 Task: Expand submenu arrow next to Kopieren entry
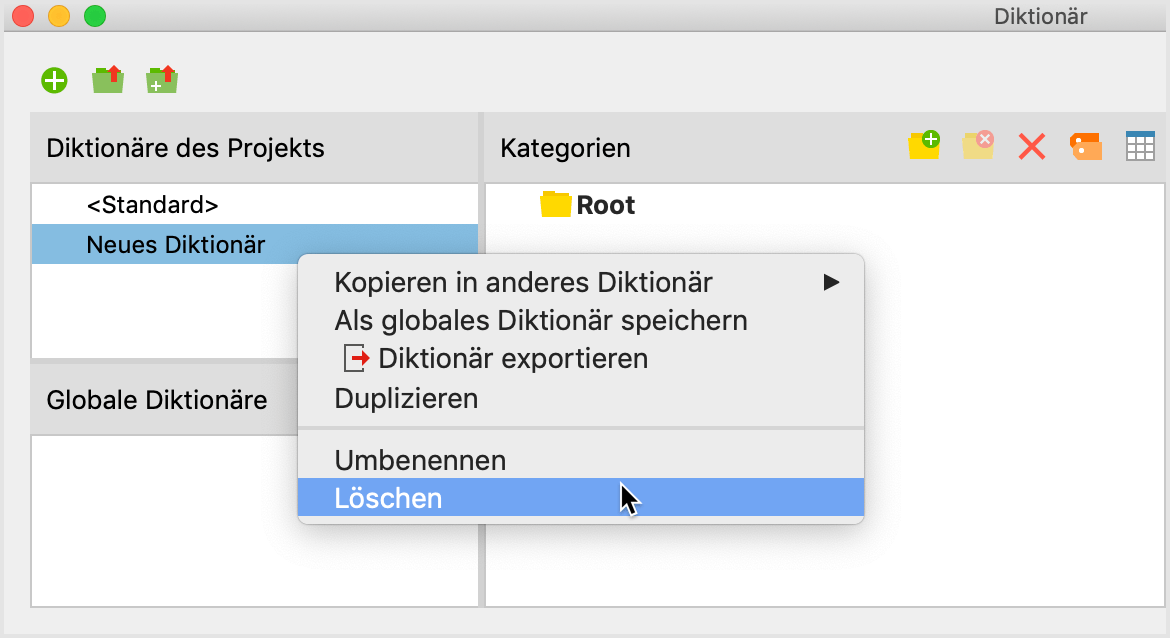tap(831, 283)
